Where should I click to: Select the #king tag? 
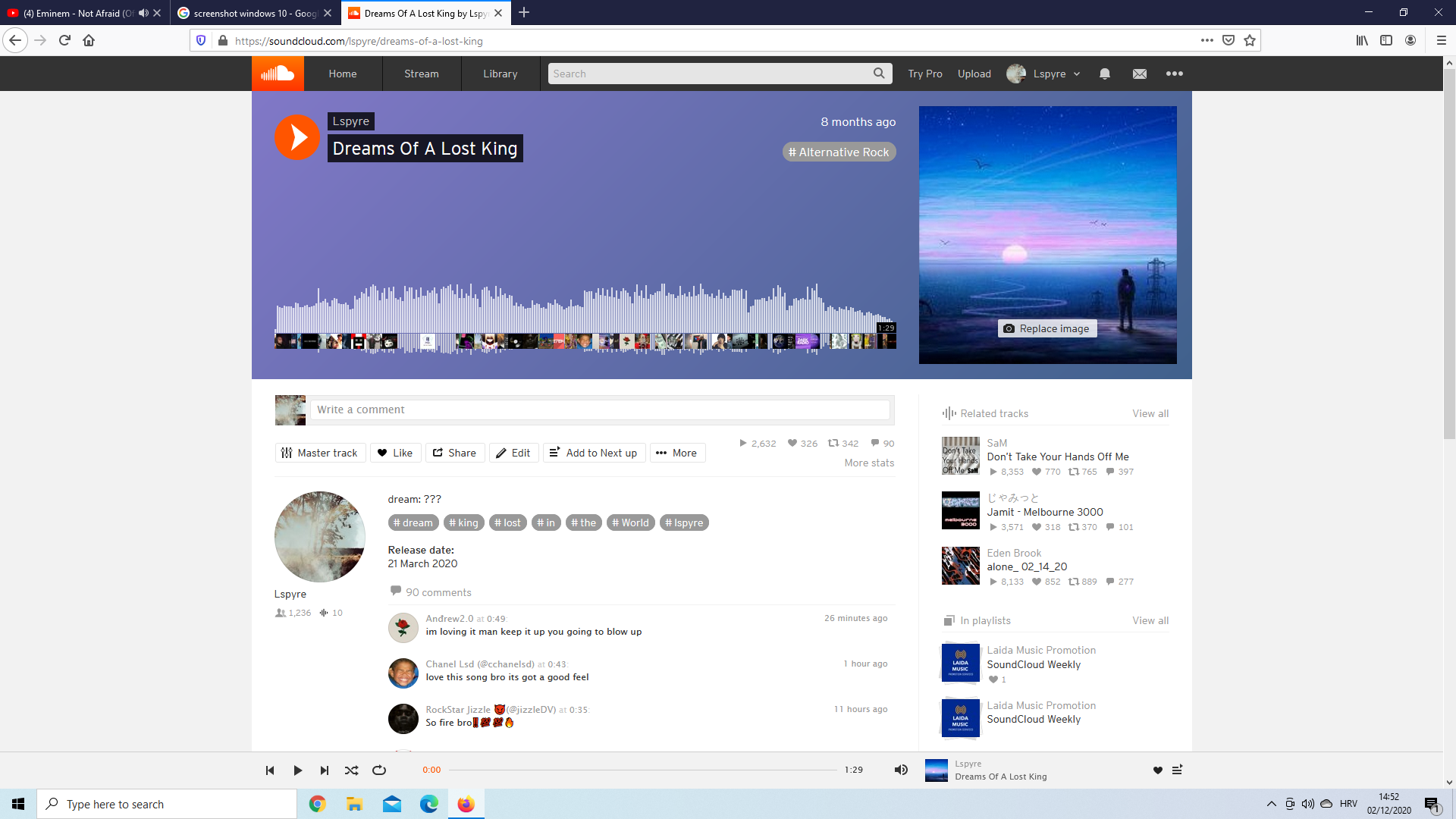(x=463, y=522)
